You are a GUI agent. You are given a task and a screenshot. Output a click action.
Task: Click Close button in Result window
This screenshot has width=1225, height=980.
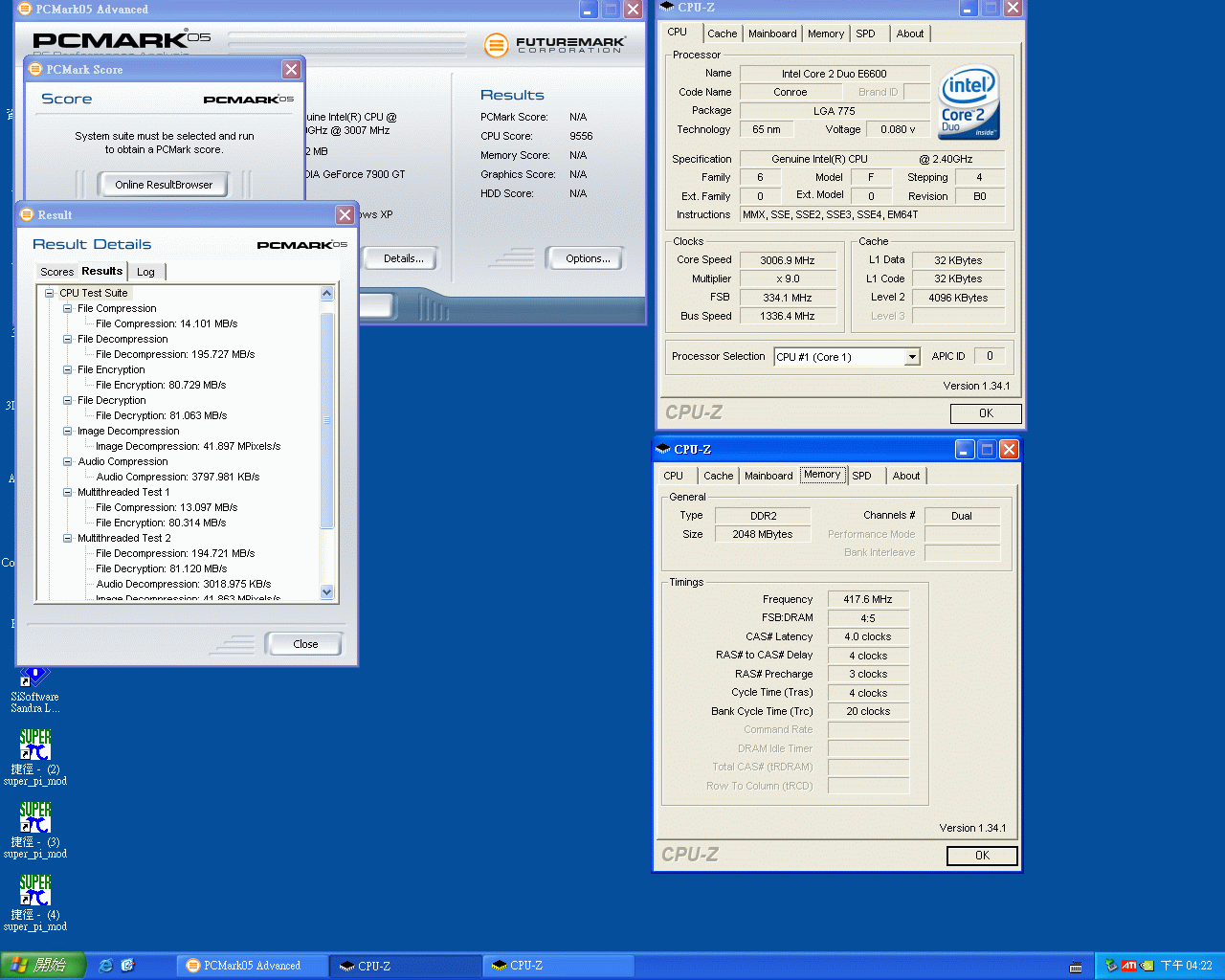point(305,644)
